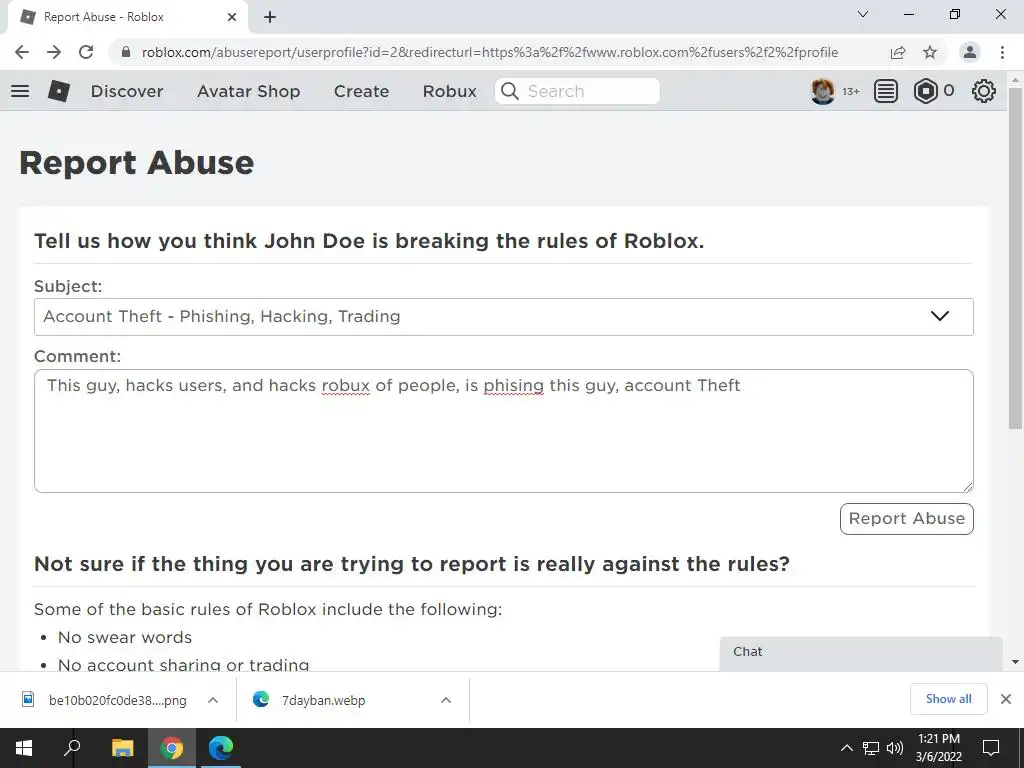Open the tab search chevron

point(863,14)
